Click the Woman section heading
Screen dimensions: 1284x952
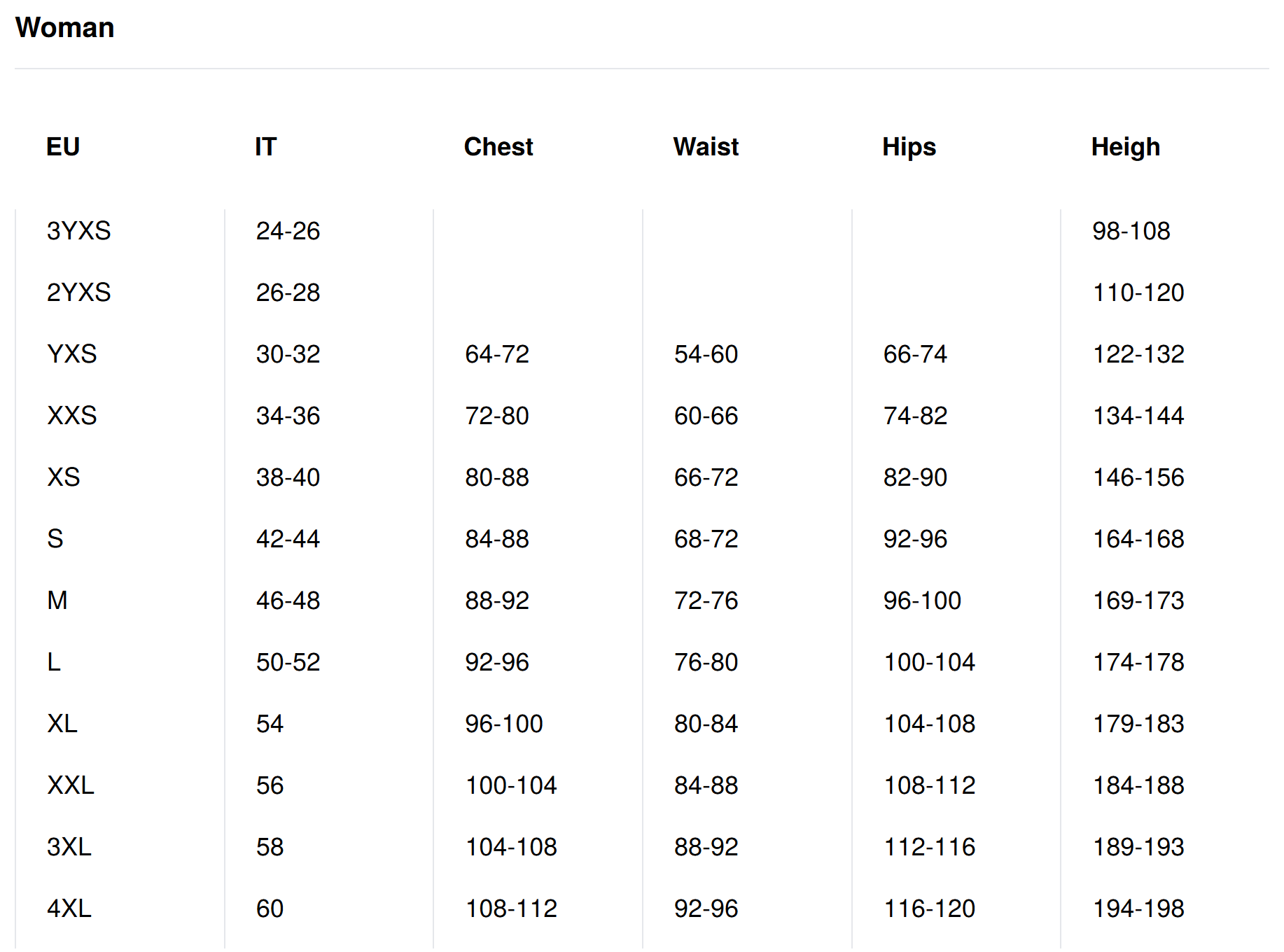[64, 28]
